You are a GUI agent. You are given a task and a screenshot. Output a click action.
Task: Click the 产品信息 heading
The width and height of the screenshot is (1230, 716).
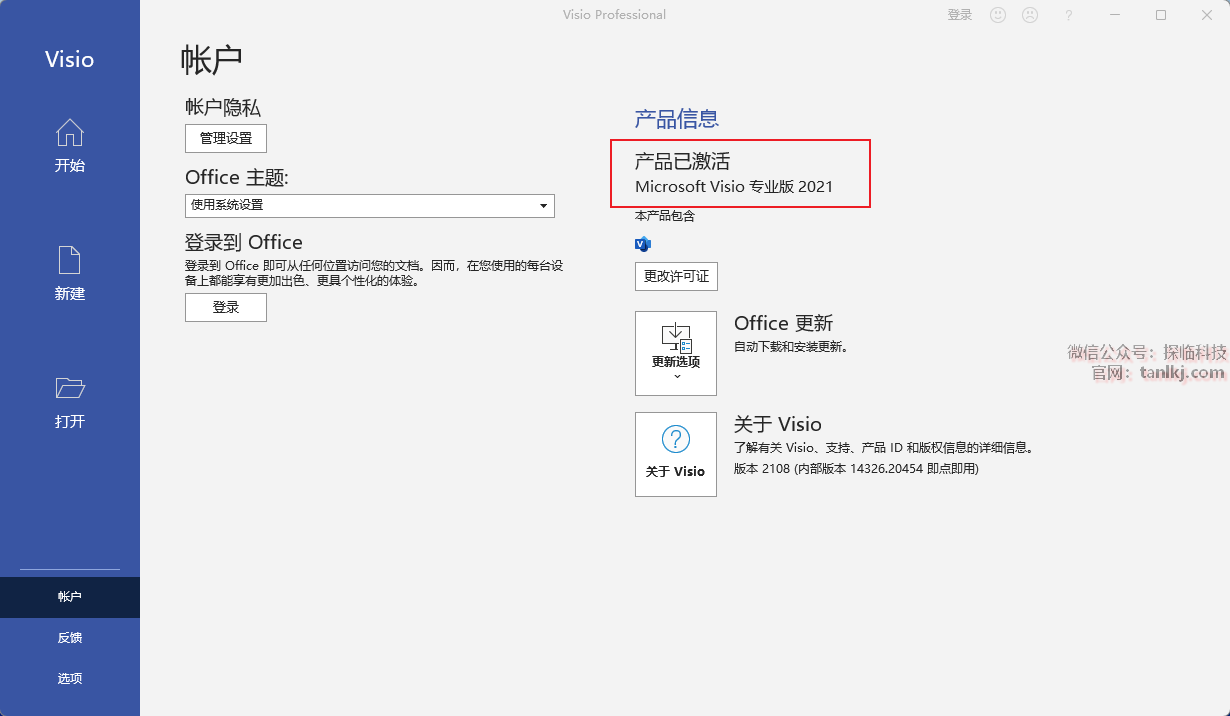coord(677,118)
